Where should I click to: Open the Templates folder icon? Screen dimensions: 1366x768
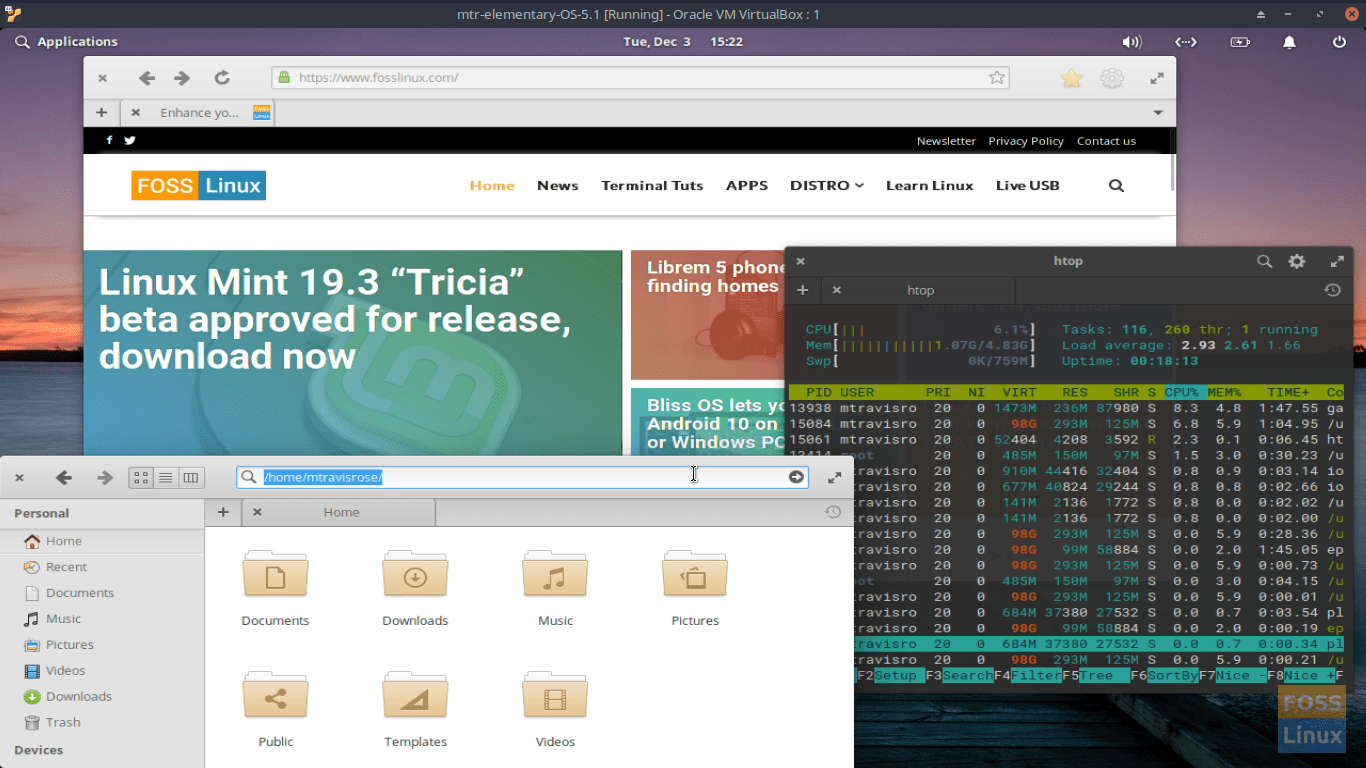pos(415,696)
